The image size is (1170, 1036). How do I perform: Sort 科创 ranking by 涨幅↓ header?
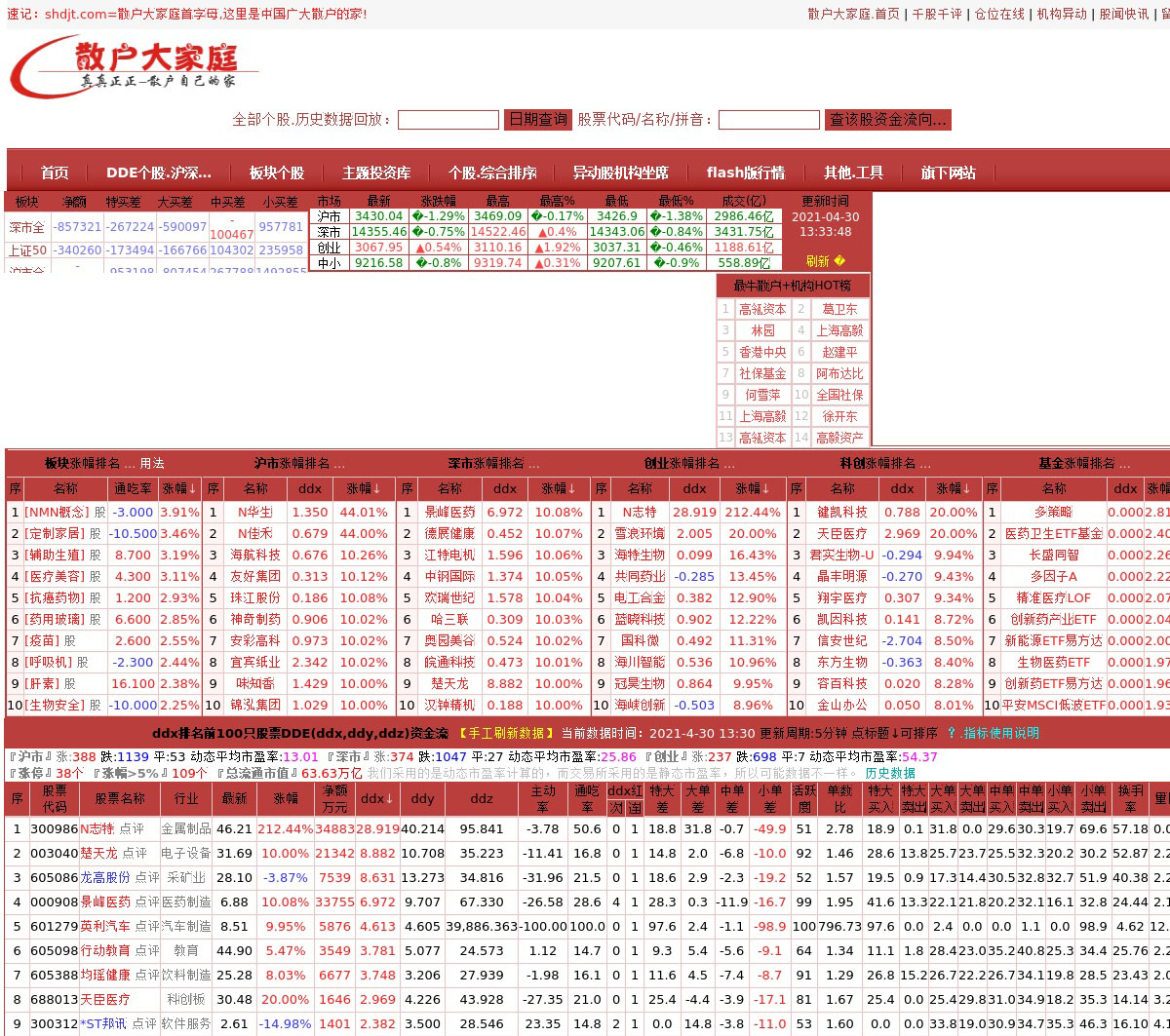[x=954, y=488]
